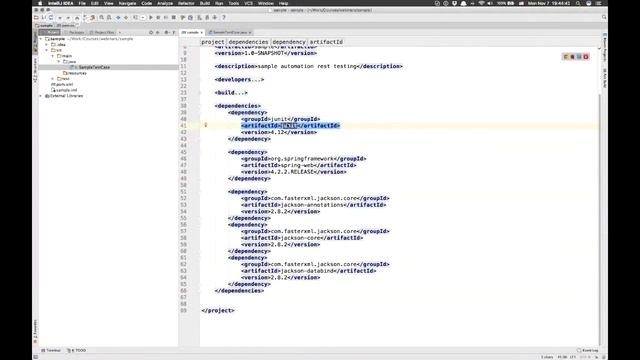Click the Synchronize toolbar icon
The width and height of the screenshot is (640, 360).
(51, 18)
